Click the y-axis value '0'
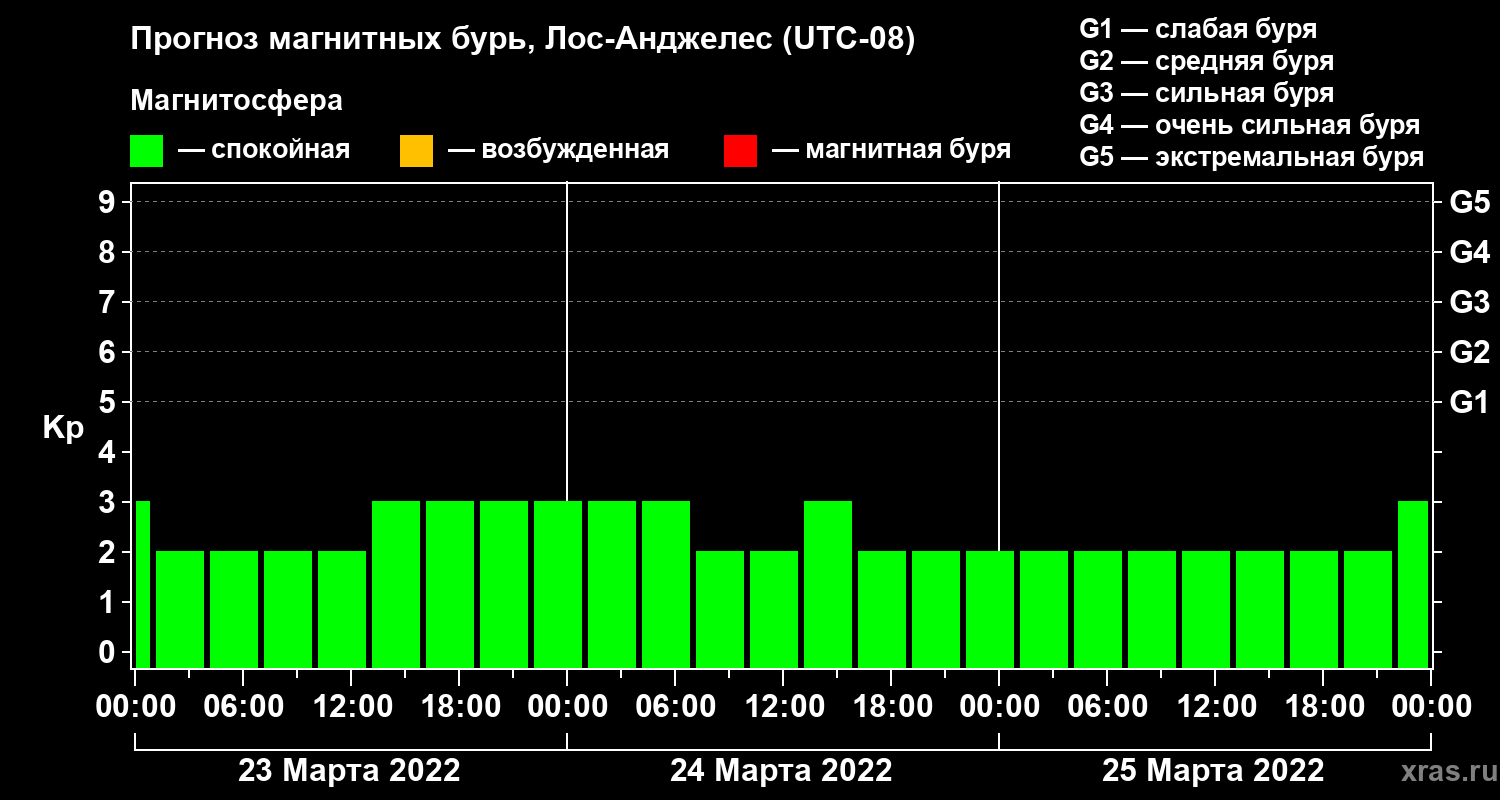This screenshot has height=800, width=1500. click(109, 652)
